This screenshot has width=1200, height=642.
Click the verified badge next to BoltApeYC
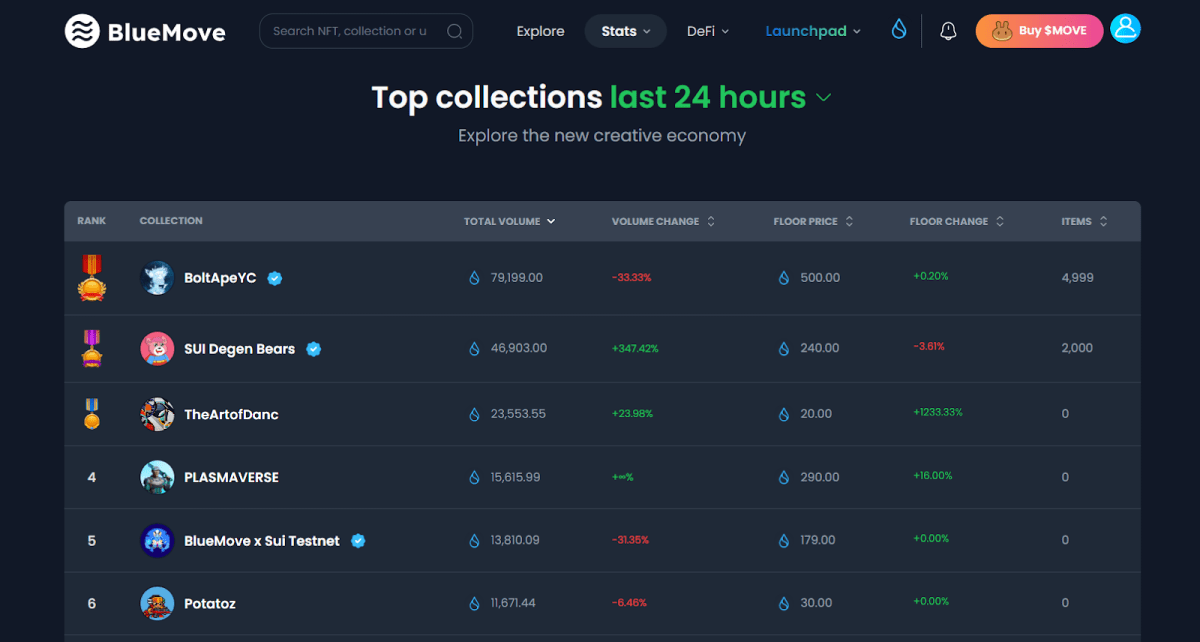click(x=274, y=277)
